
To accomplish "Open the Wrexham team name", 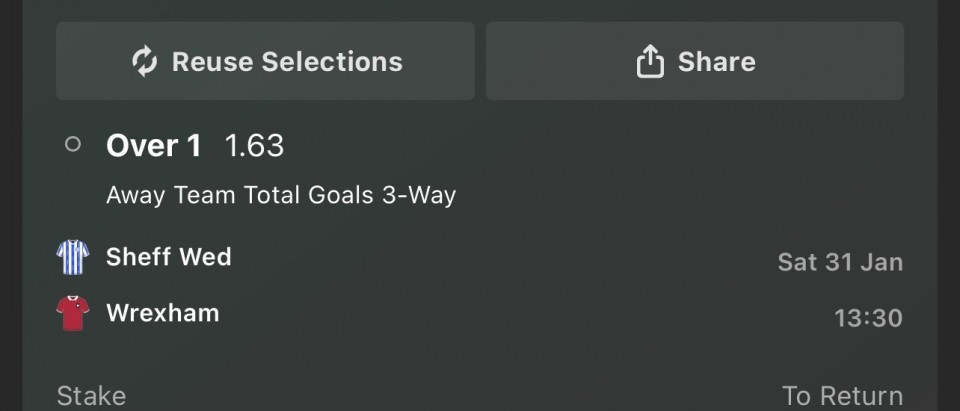I will [x=162, y=313].
